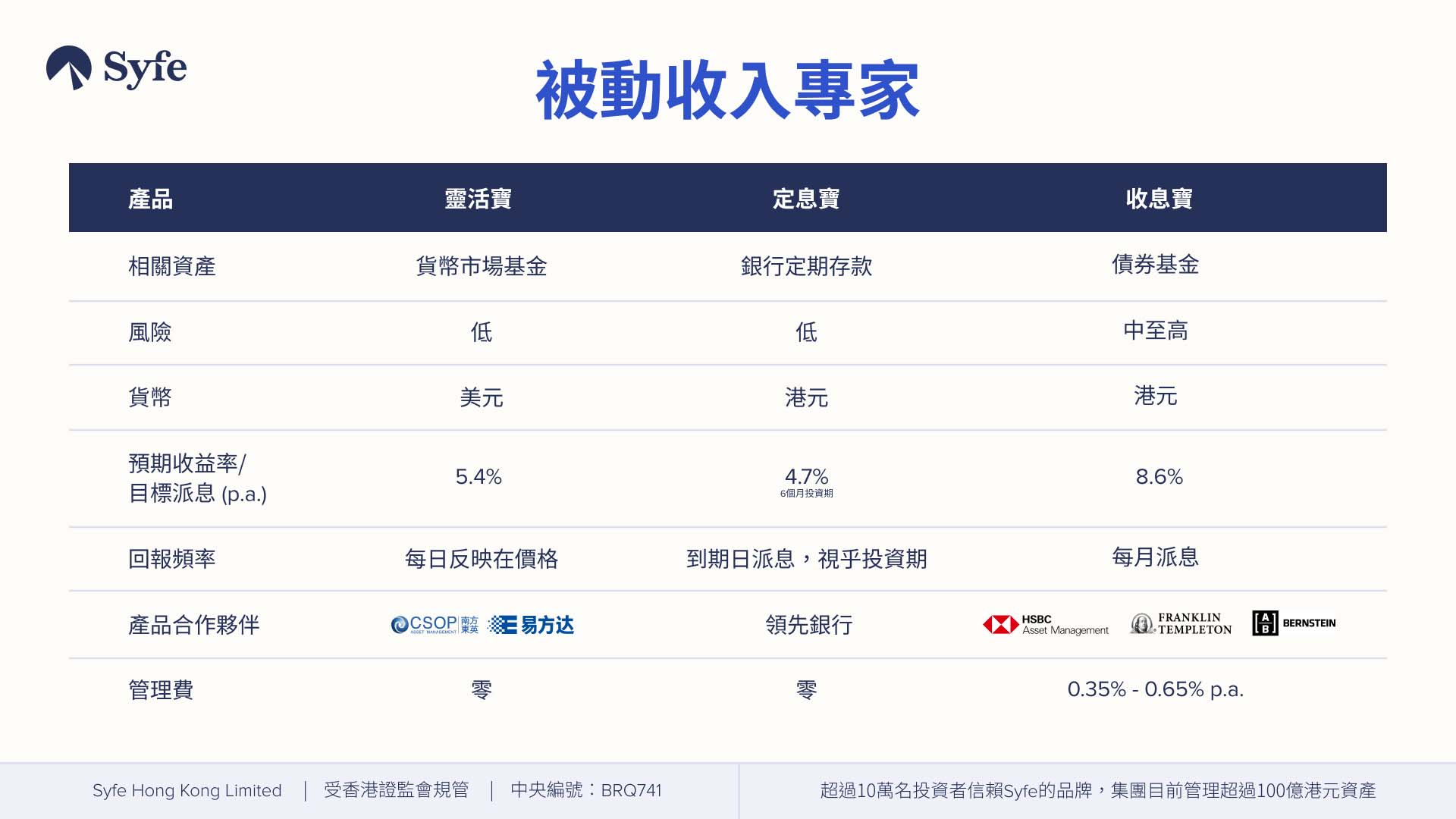Click the 管理費 row label

click(161, 691)
